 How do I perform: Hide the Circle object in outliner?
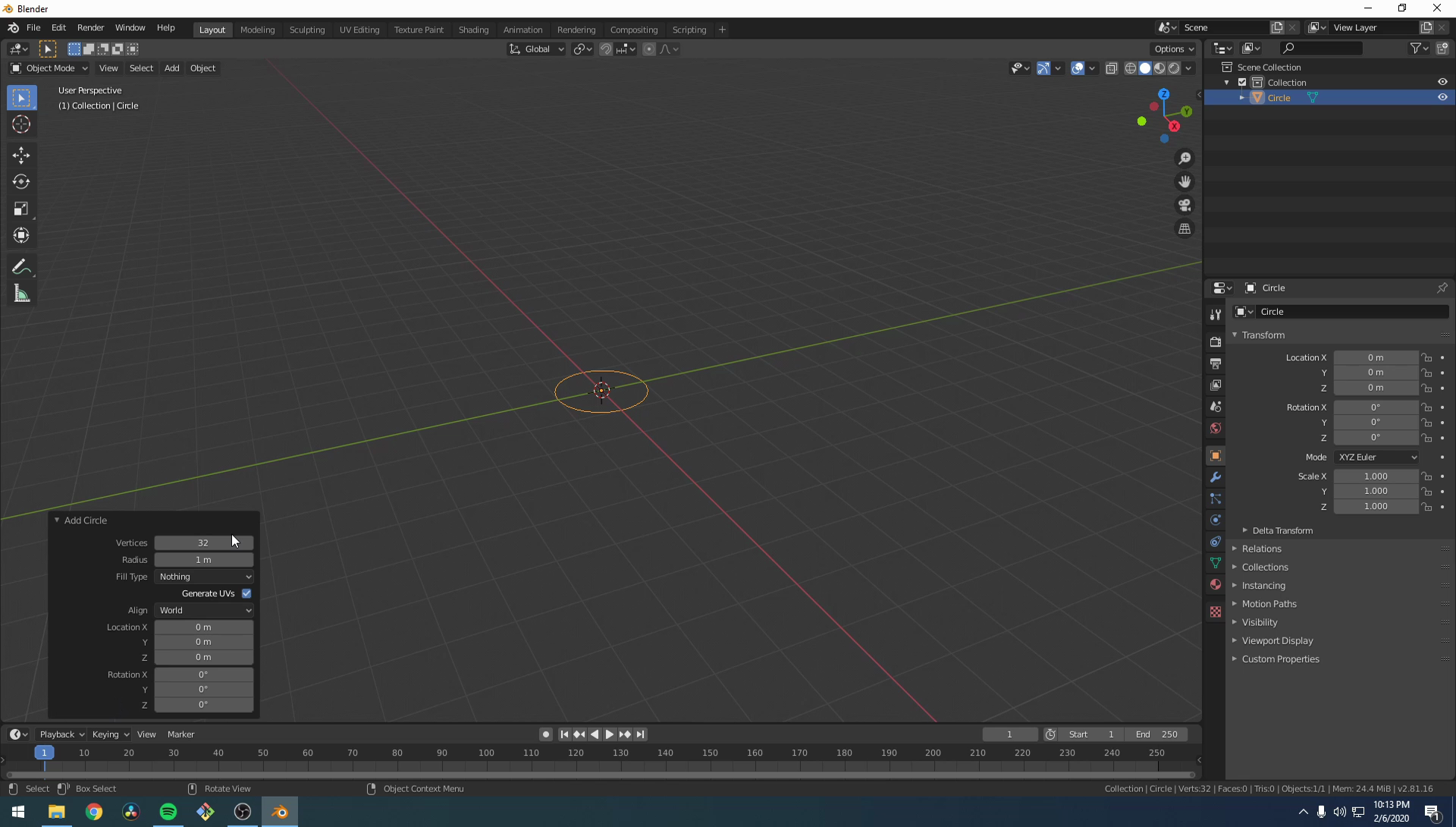[x=1442, y=97]
